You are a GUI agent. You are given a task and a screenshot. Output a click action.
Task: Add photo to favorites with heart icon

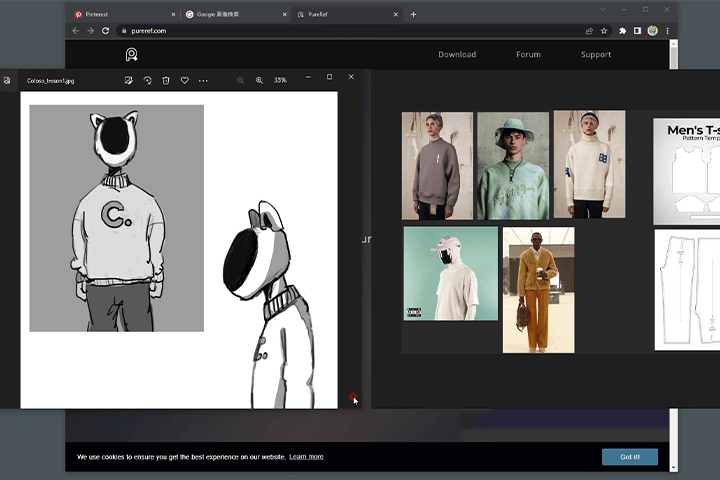point(185,80)
